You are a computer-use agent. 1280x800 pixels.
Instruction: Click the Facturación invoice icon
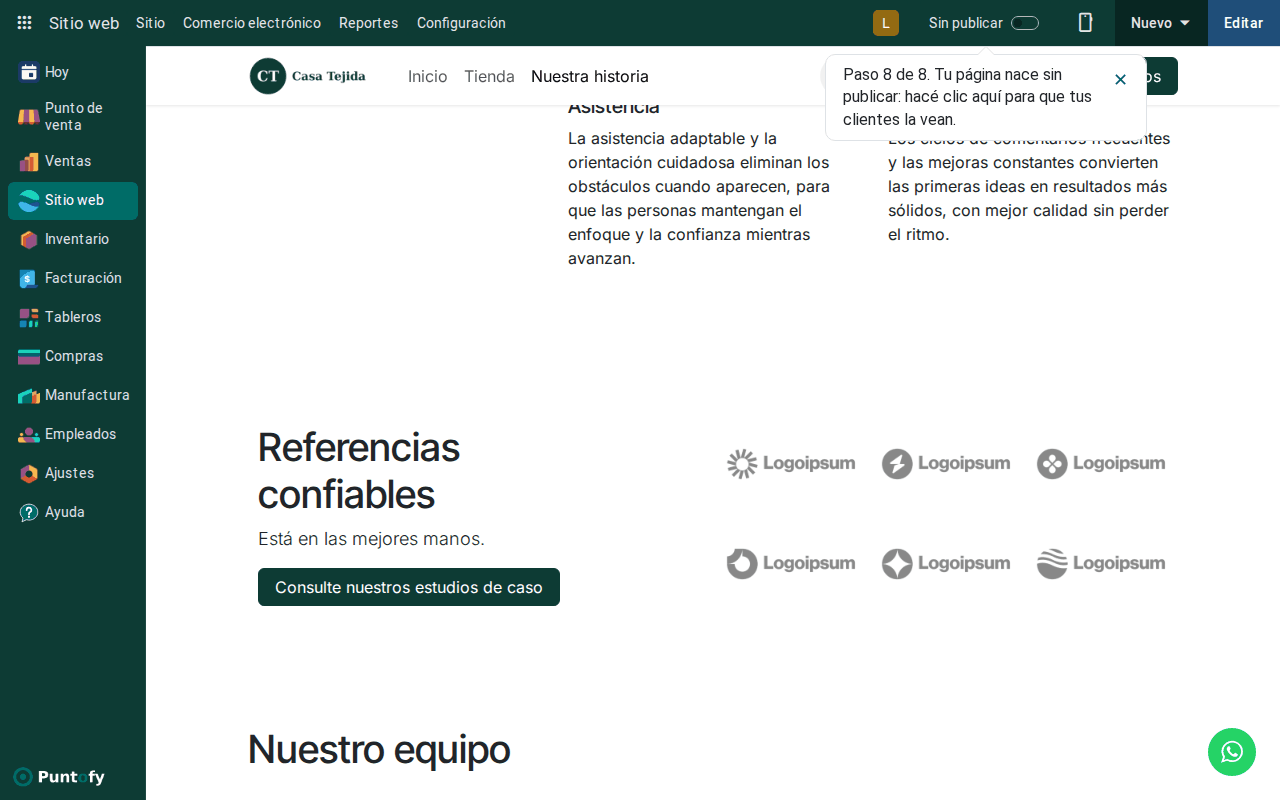(29, 278)
